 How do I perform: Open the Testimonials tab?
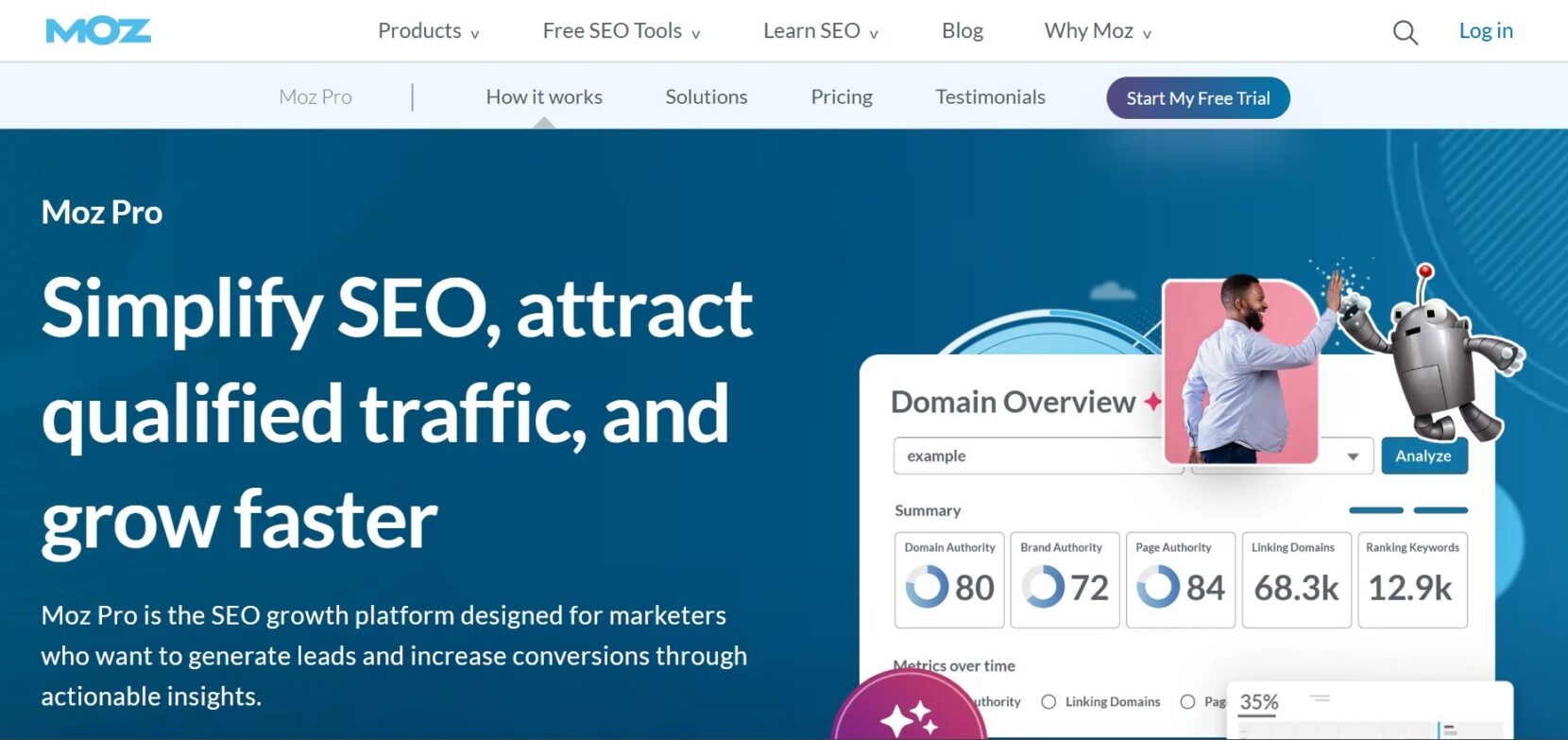point(990,96)
